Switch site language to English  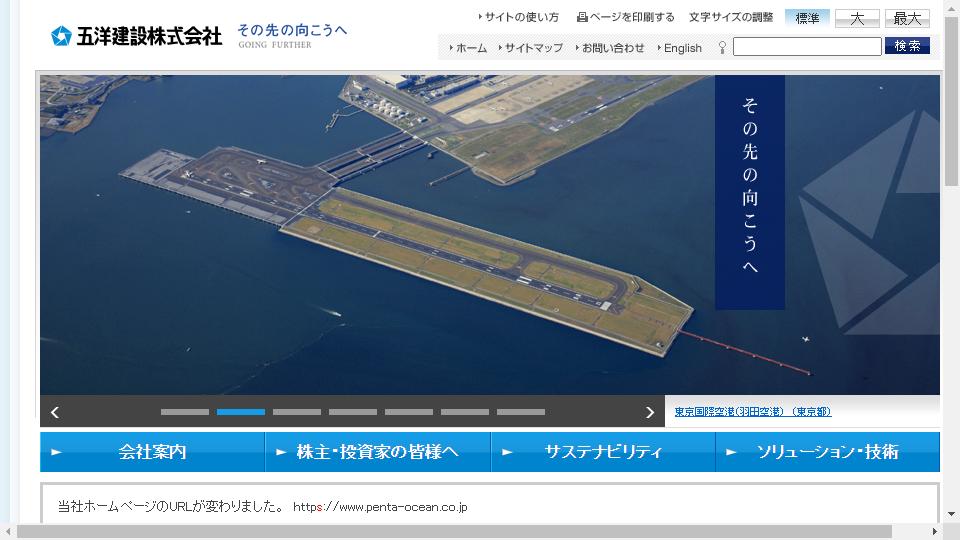click(682, 48)
